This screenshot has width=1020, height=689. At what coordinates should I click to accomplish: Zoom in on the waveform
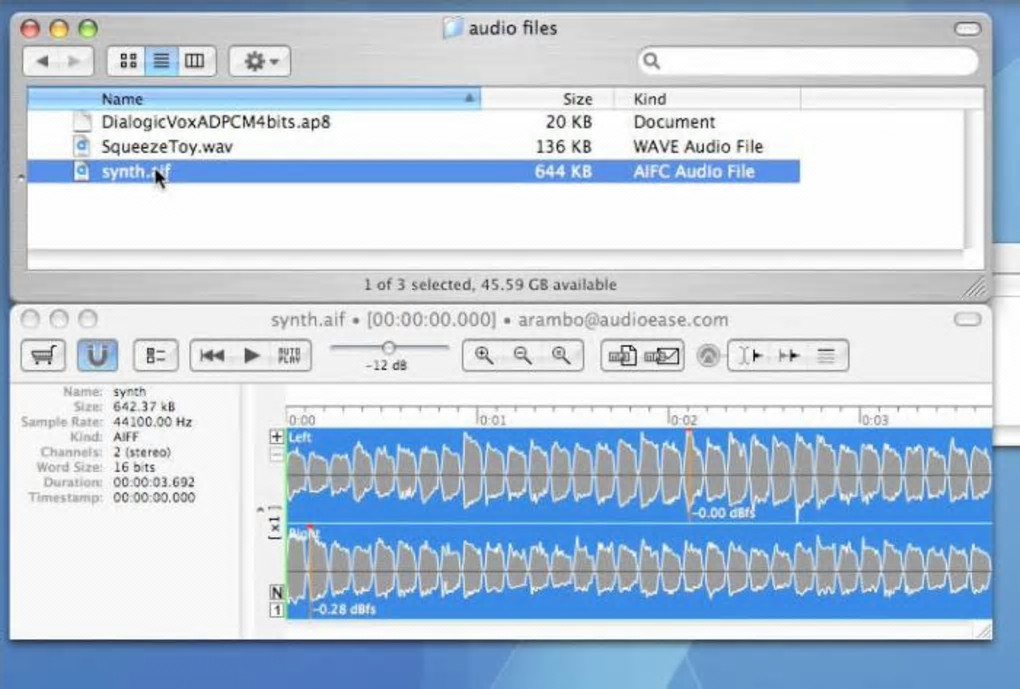click(483, 355)
